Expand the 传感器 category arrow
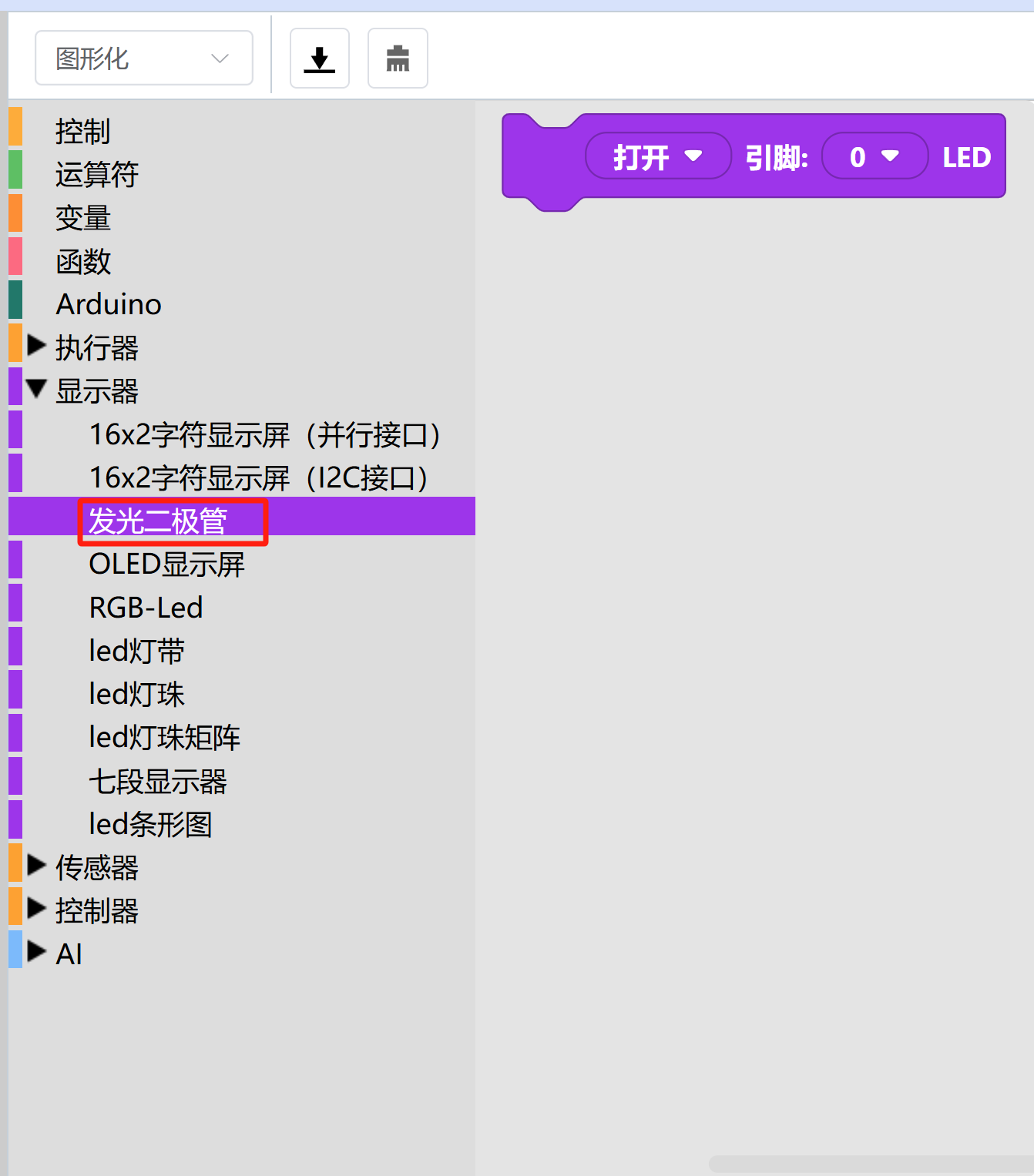Image resolution: width=1034 pixels, height=1176 pixels. pyautogui.click(x=36, y=866)
